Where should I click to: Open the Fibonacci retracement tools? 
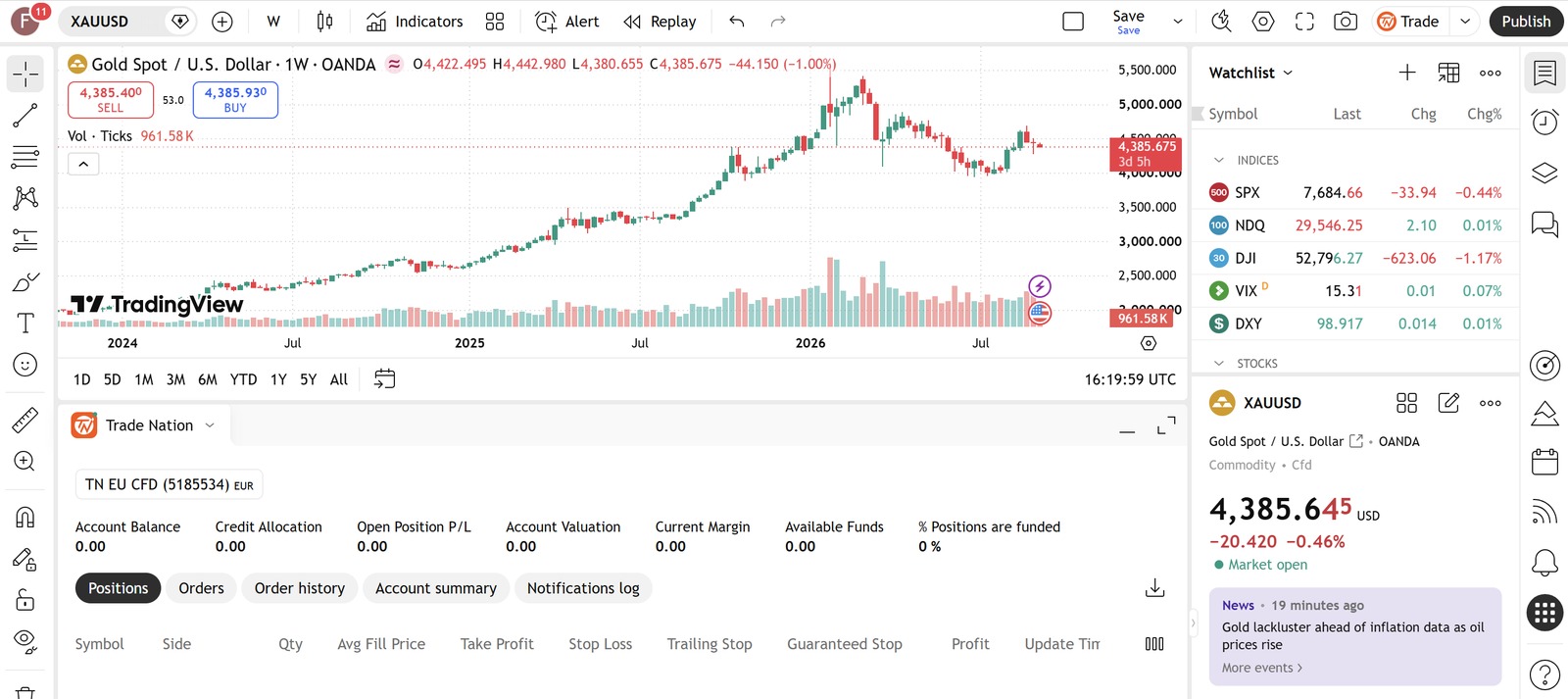pos(24,157)
